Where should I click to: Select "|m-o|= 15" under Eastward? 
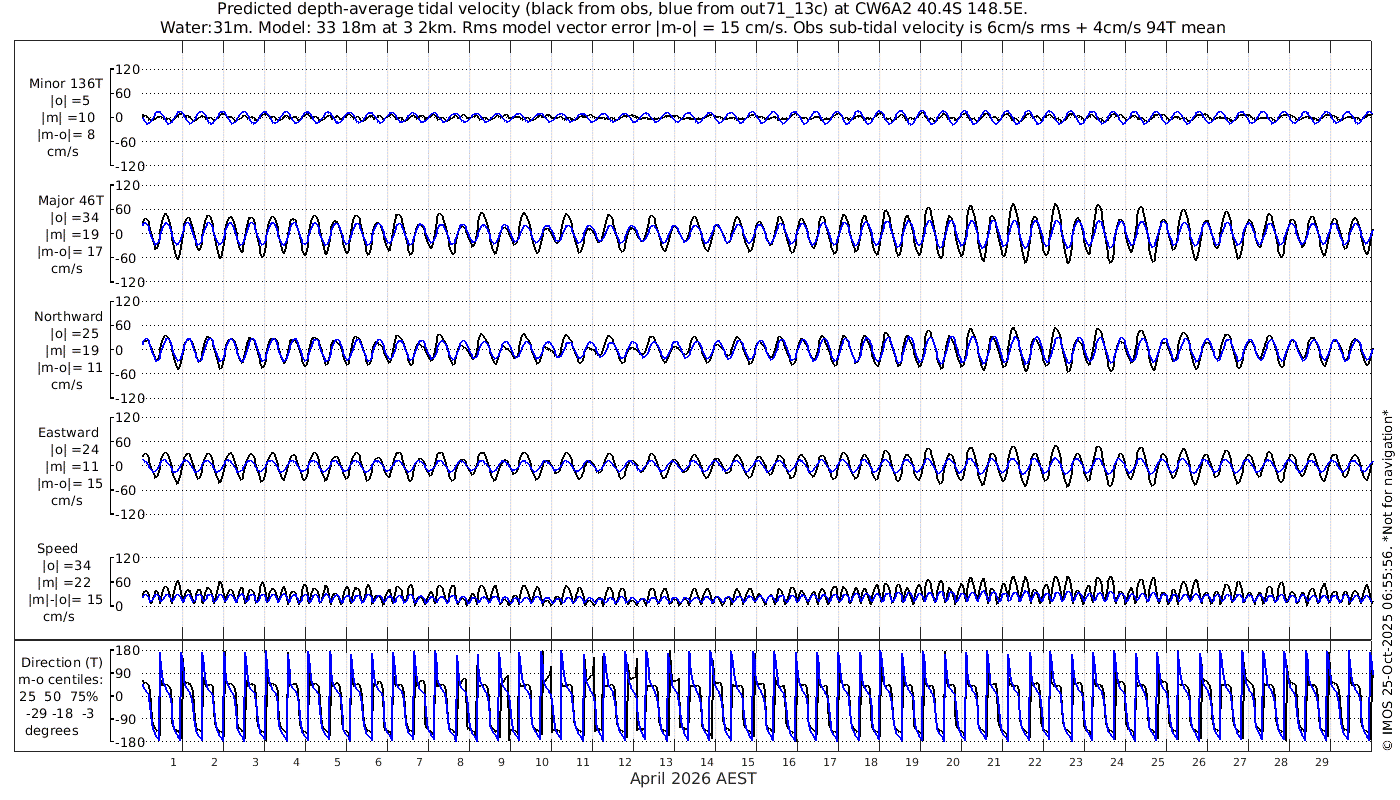click(x=70, y=484)
